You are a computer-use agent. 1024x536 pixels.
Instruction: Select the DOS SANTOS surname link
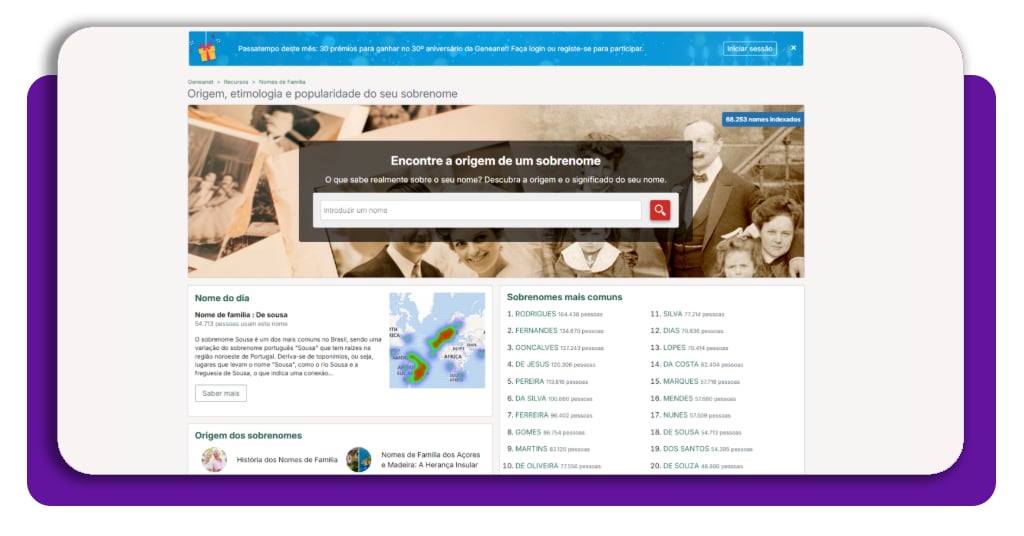686,449
